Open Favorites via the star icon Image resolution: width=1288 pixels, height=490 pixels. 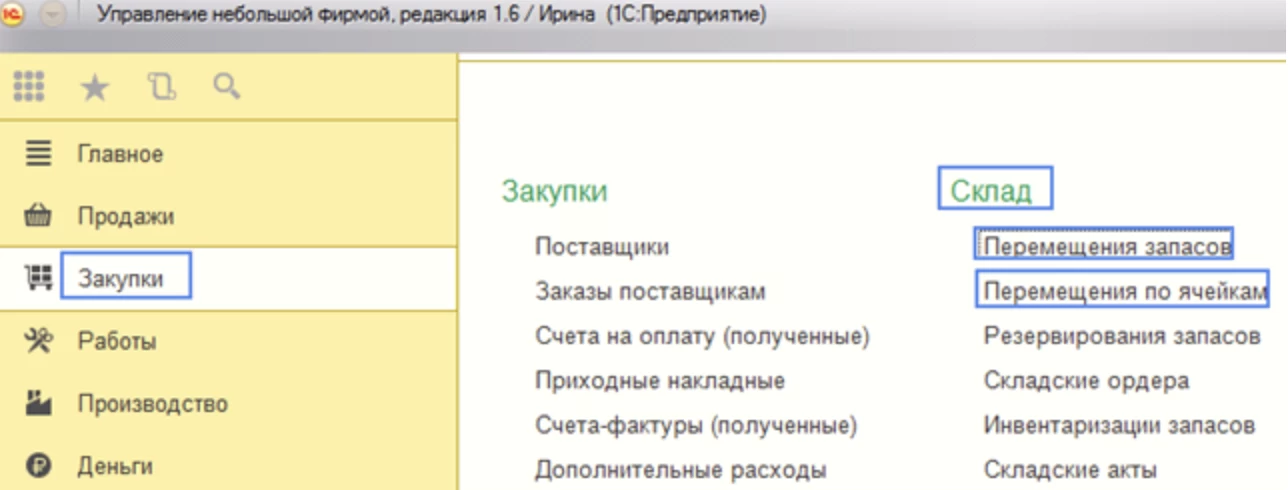pos(94,88)
